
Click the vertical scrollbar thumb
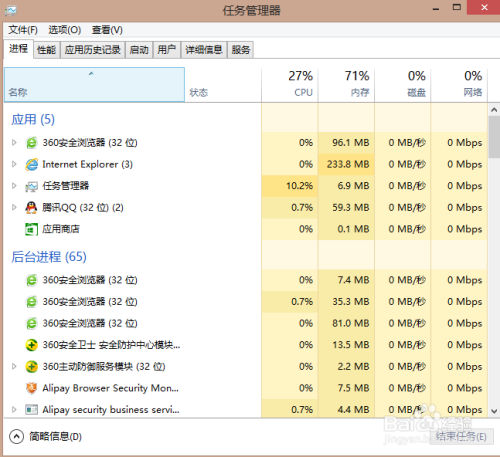pyautogui.click(x=494, y=137)
